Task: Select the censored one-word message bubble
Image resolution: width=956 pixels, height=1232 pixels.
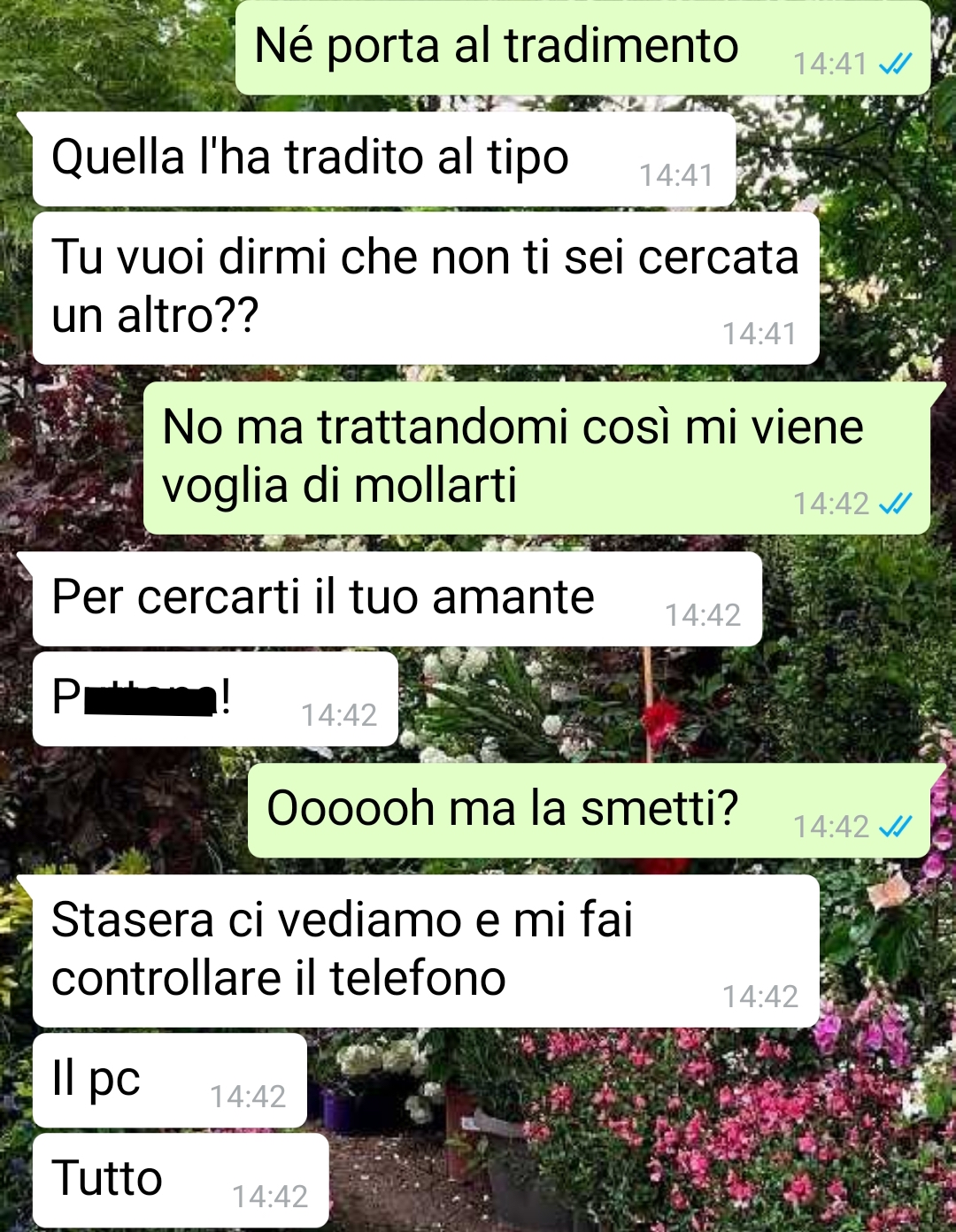Action: click(x=215, y=699)
